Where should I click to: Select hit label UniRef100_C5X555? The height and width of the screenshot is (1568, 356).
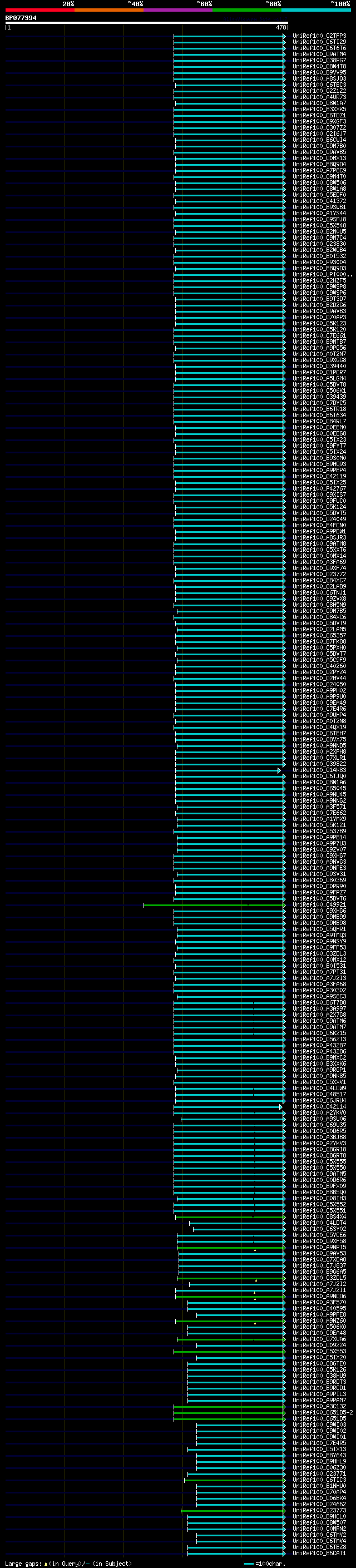tap(319, 1161)
